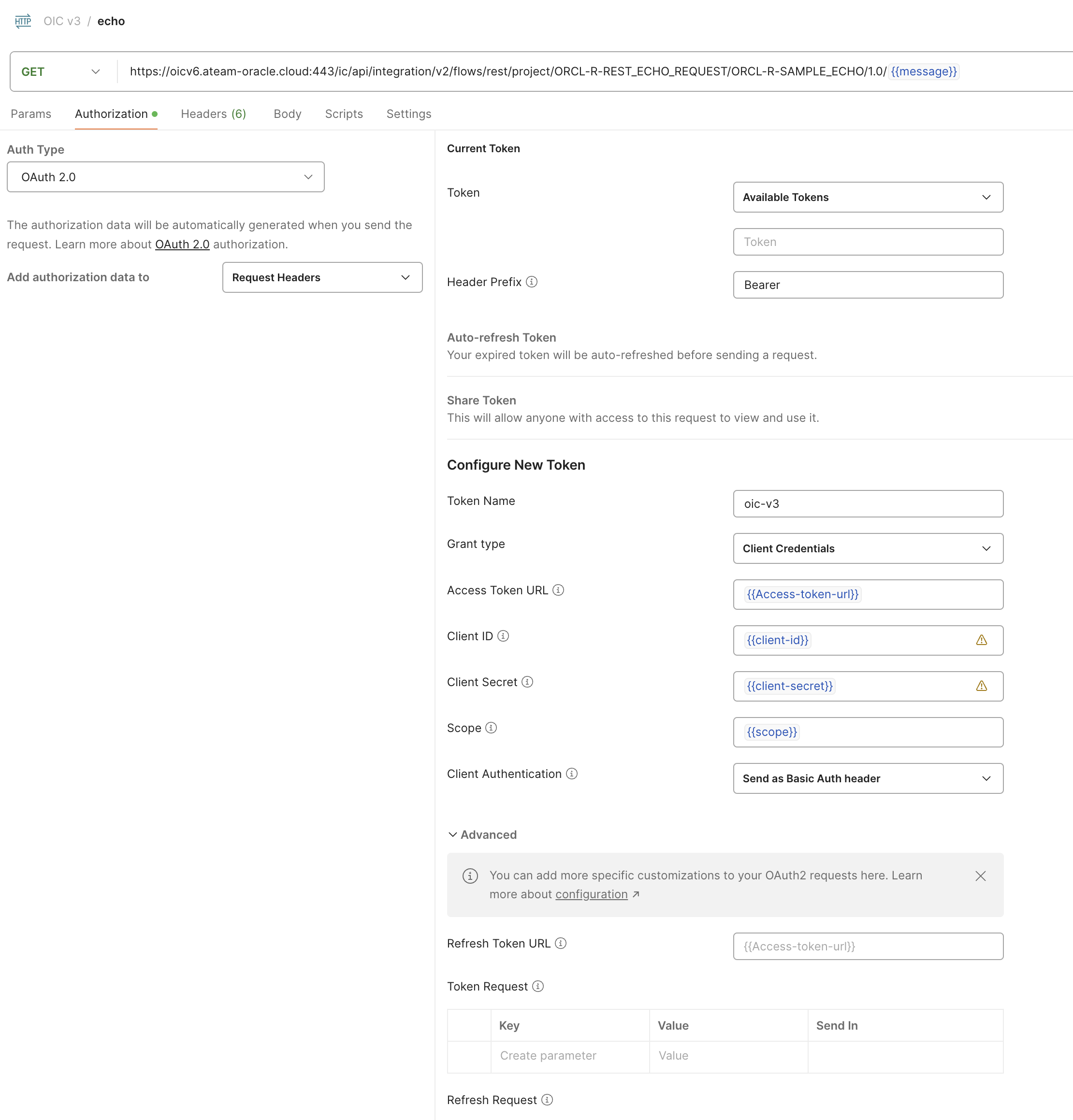Switch to the Headers (6) tab
This screenshot has height=1120, width=1073.
pyautogui.click(x=213, y=114)
